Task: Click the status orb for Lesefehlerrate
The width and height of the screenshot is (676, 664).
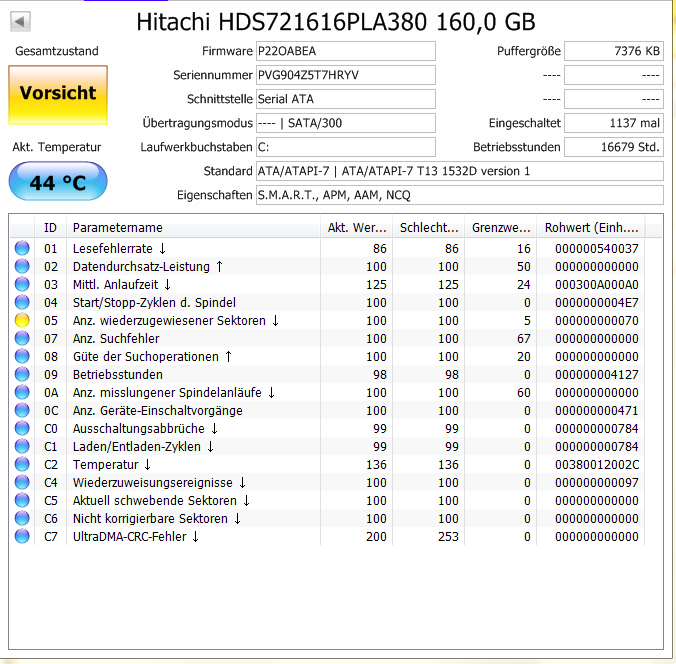Action: coord(22,248)
